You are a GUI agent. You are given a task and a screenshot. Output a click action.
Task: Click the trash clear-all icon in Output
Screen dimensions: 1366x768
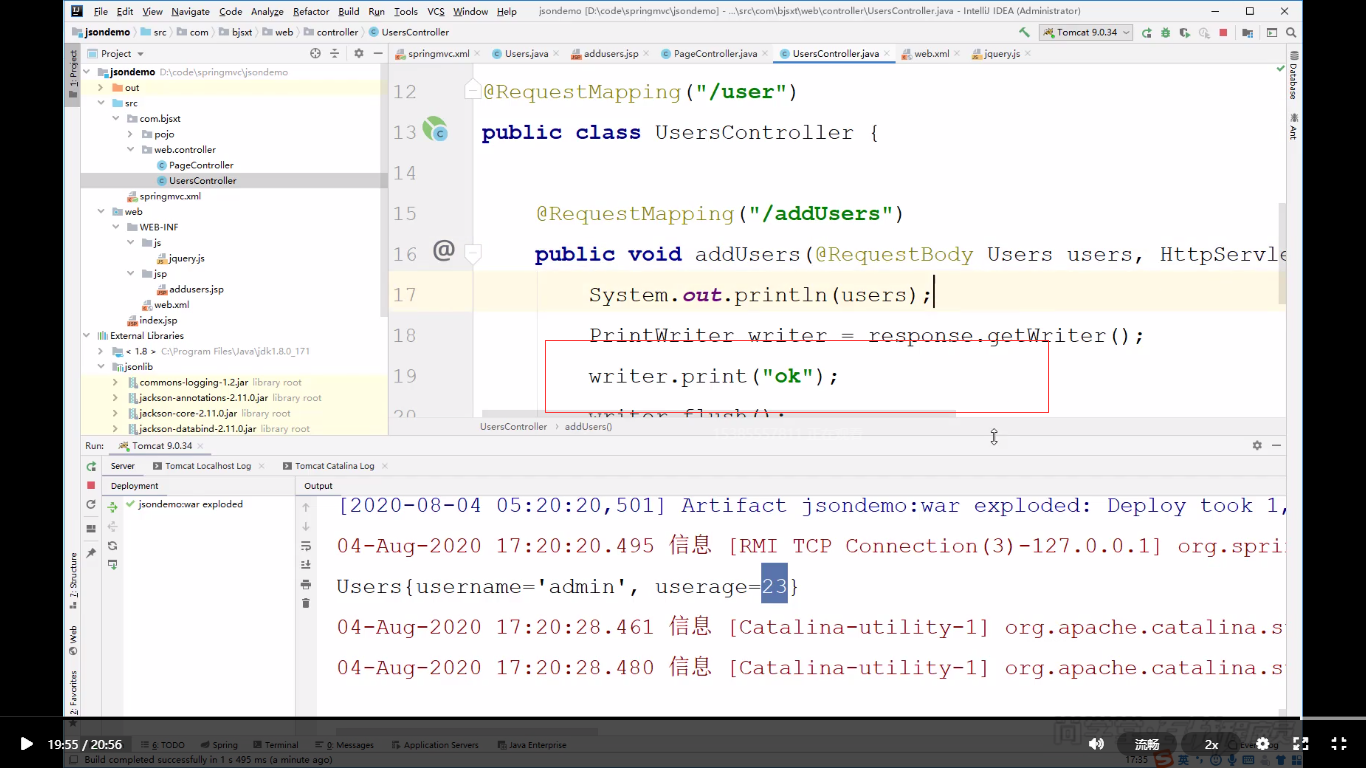306,603
